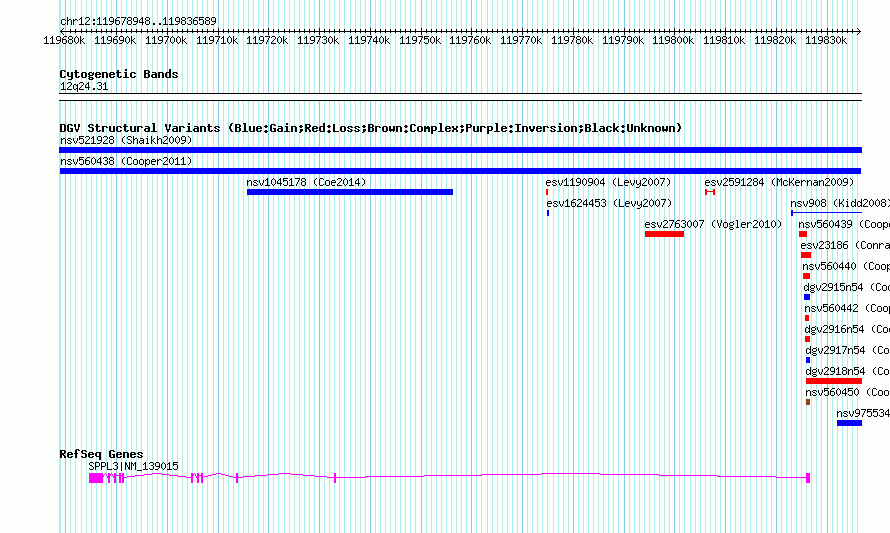Open the nsv560438 (Cooper2011) label
This screenshot has width=890, height=533.
pyautogui.click(x=126, y=161)
